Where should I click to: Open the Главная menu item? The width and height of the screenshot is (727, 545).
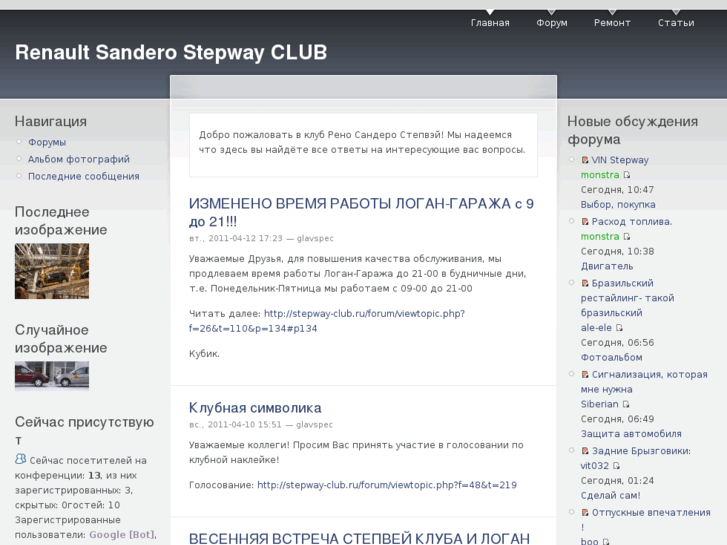click(490, 23)
